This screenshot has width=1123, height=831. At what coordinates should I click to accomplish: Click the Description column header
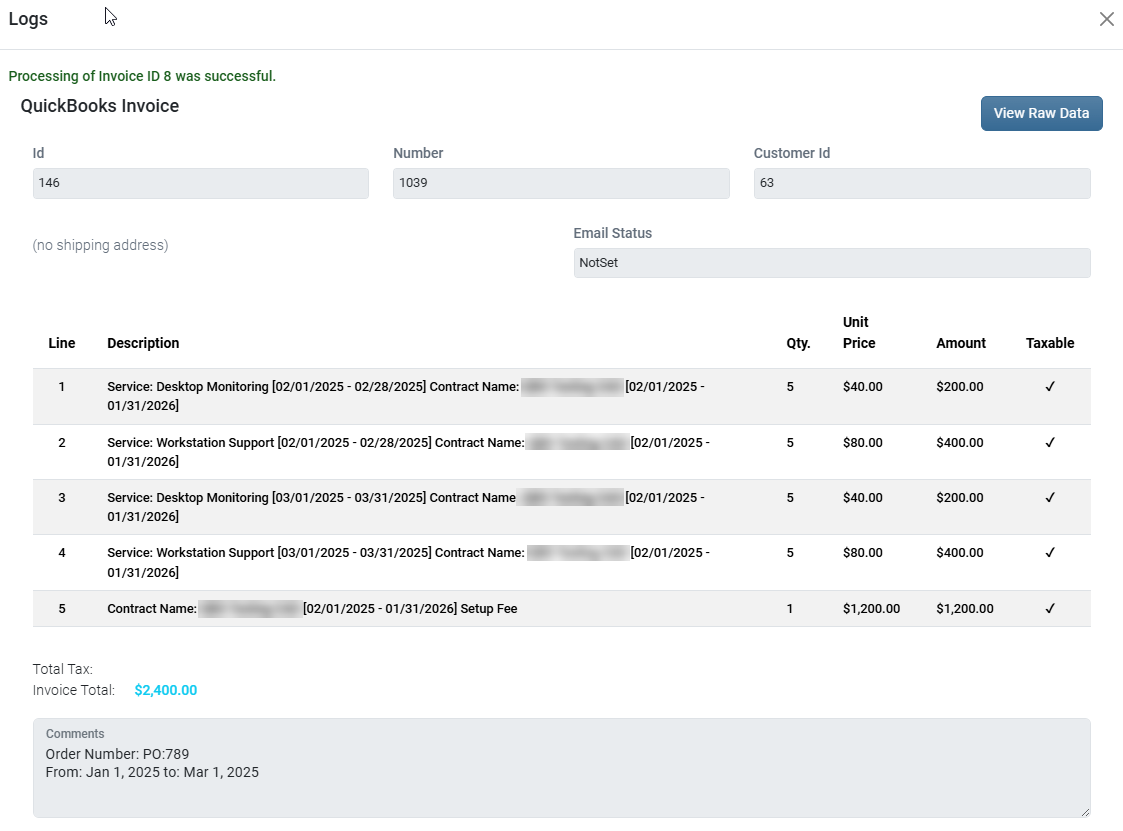pos(143,343)
